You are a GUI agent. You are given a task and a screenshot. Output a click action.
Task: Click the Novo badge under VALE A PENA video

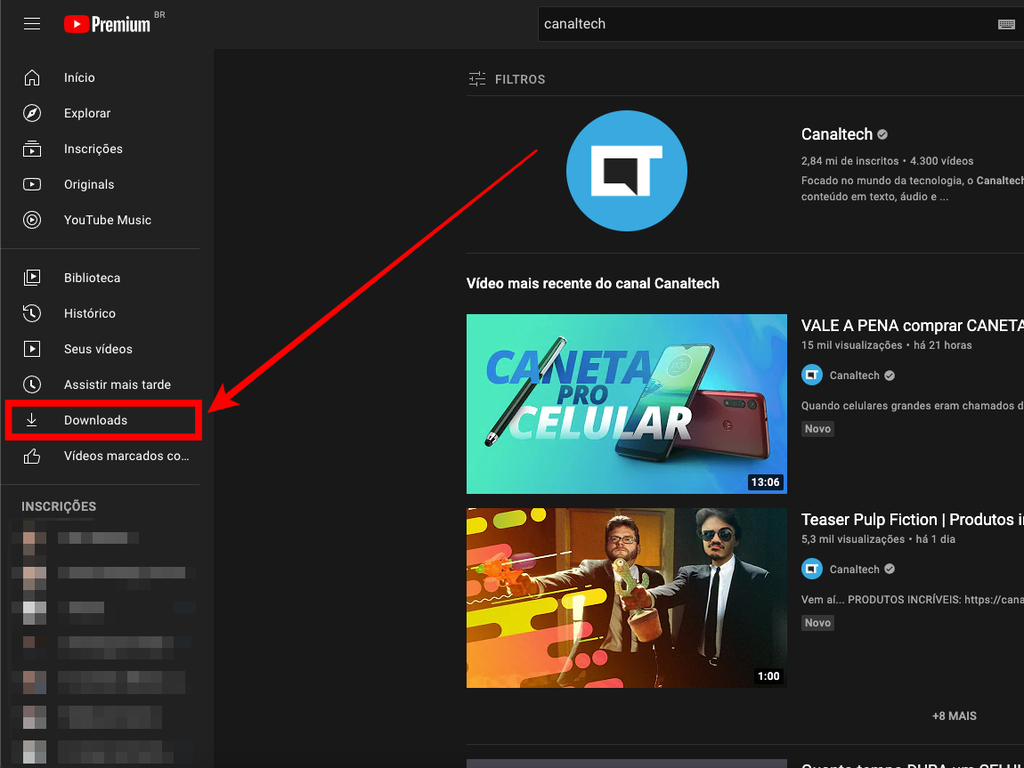coord(818,428)
